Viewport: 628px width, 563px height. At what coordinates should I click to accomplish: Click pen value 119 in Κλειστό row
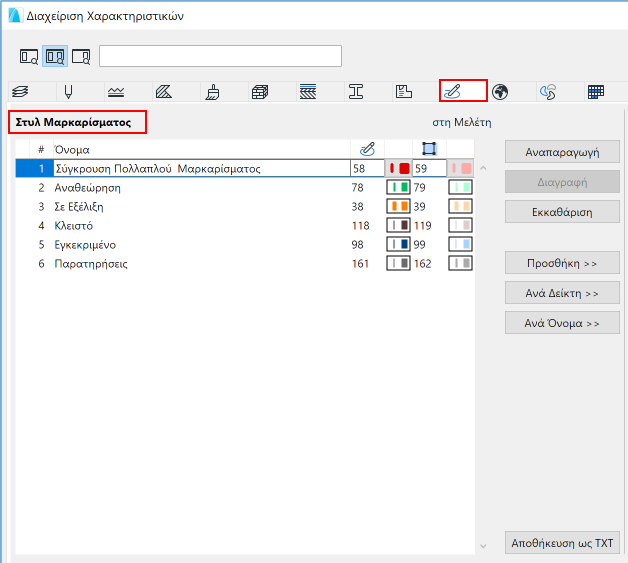423,225
